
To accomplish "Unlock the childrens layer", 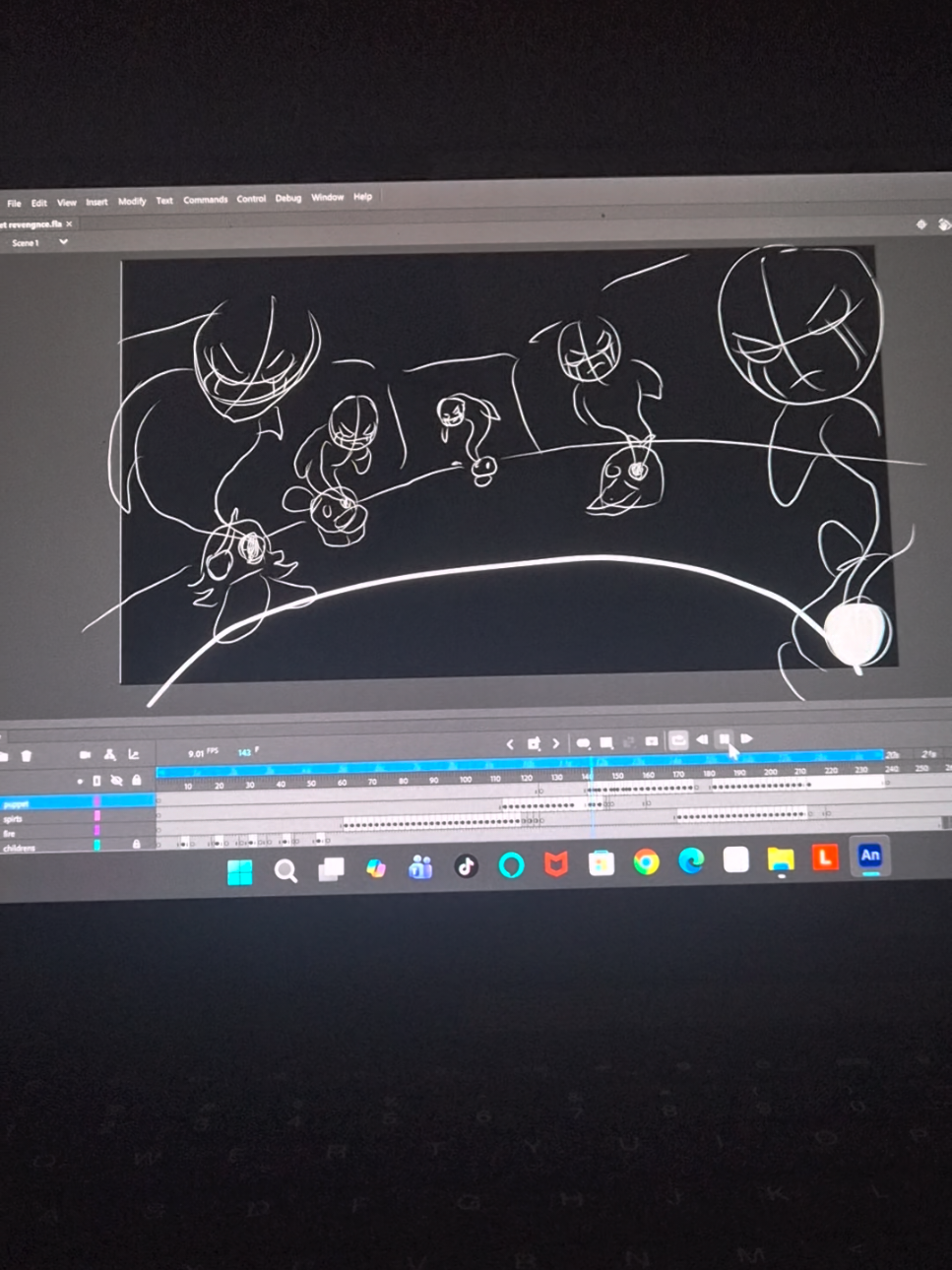I will [x=136, y=844].
